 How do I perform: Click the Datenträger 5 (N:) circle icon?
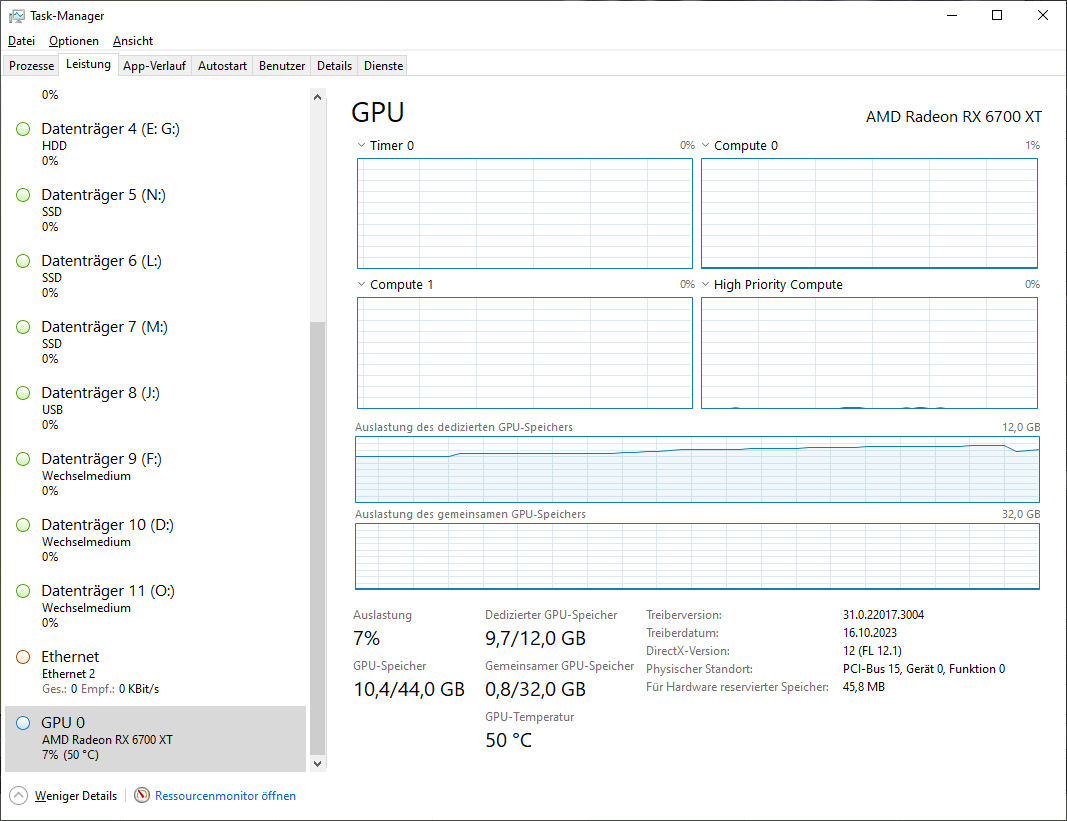23,195
